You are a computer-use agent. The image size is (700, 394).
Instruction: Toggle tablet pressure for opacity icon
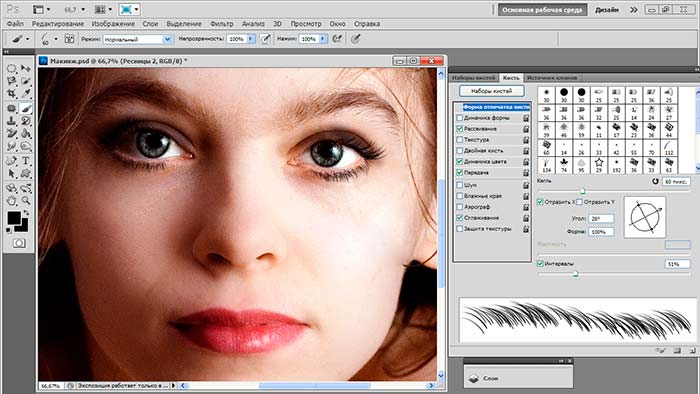pyautogui.click(x=265, y=39)
